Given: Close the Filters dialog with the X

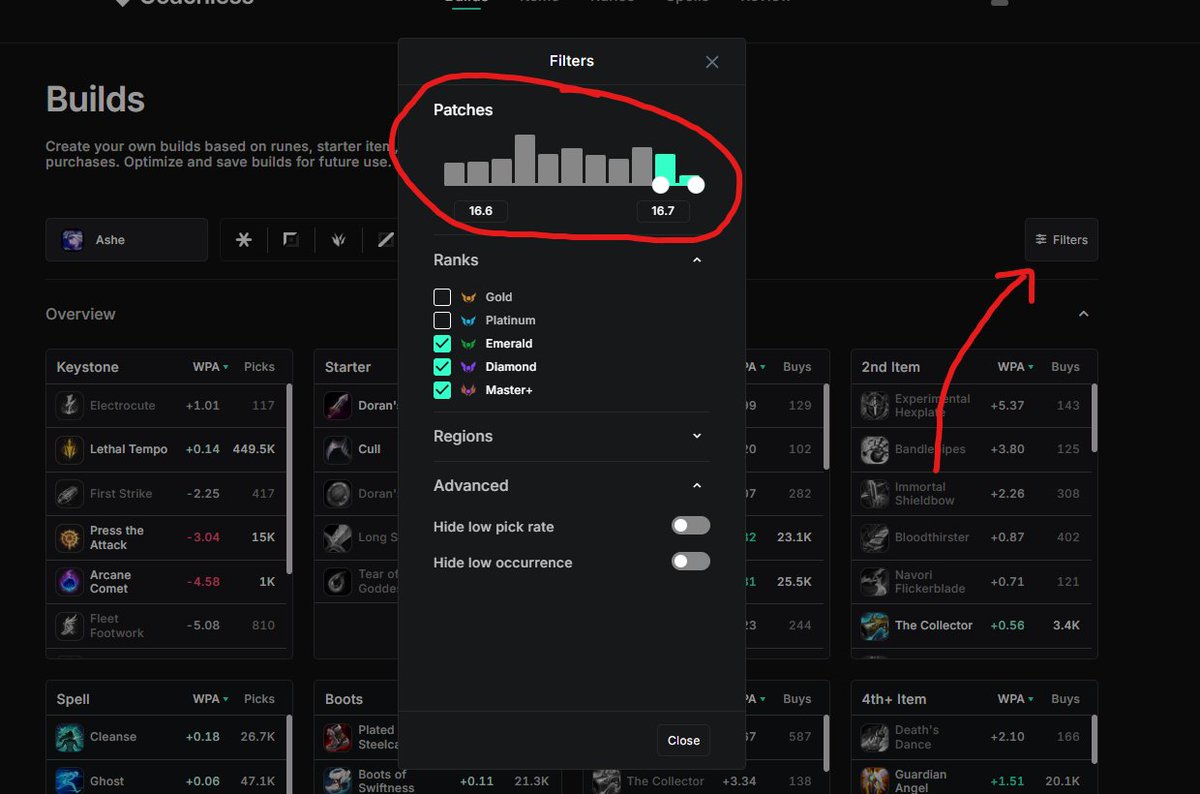Looking at the screenshot, I should click(x=712, y=62).
